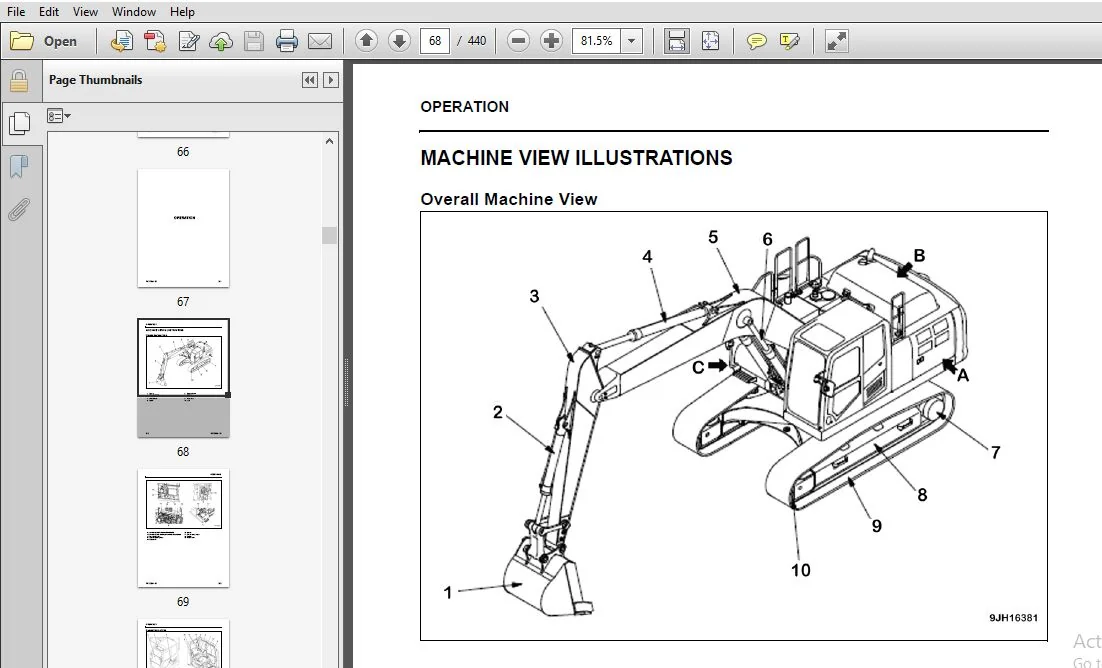Open the File menu

point(15,12)
